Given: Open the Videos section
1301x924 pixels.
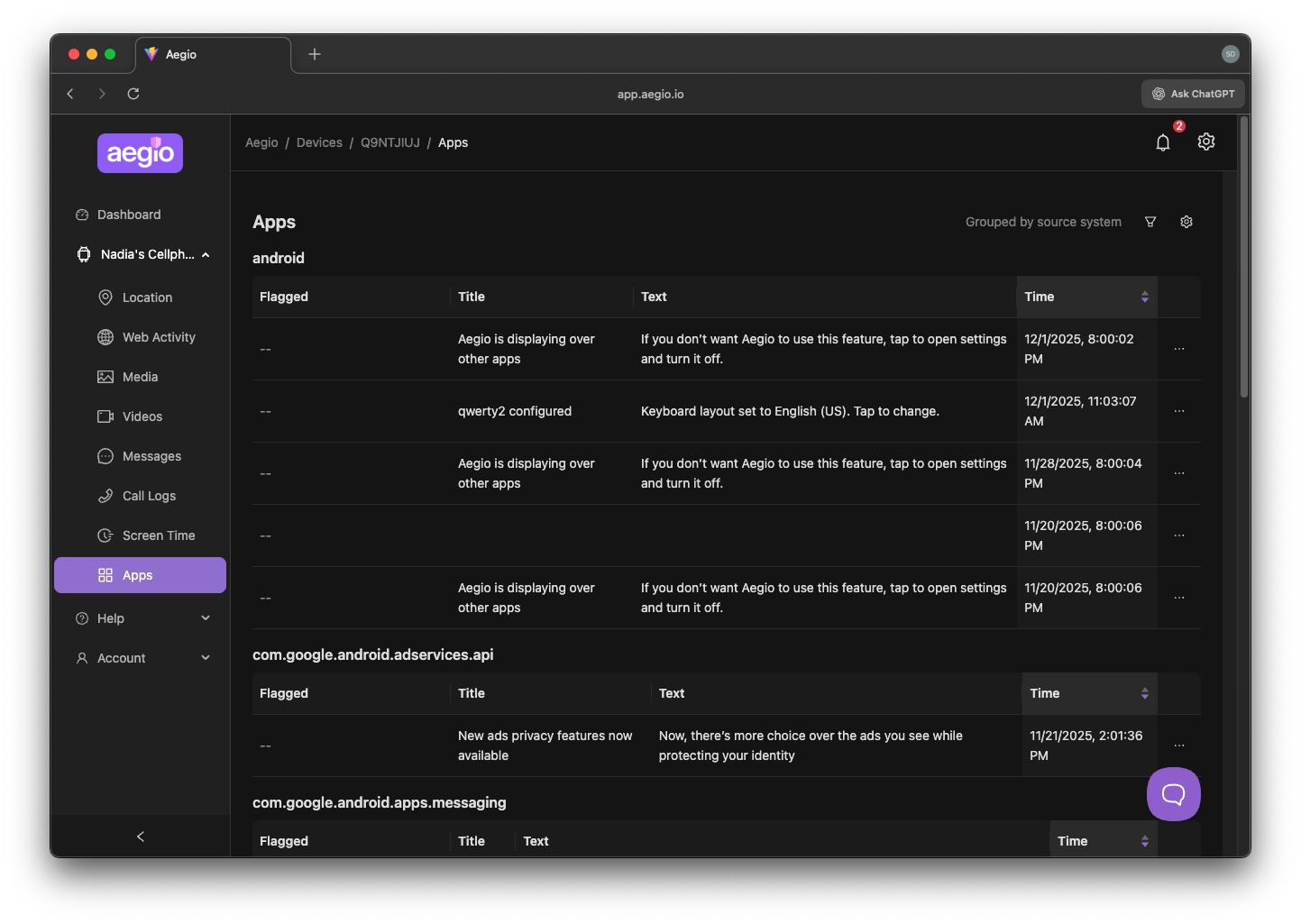Looking at the screenshot, I should point(141,416).
